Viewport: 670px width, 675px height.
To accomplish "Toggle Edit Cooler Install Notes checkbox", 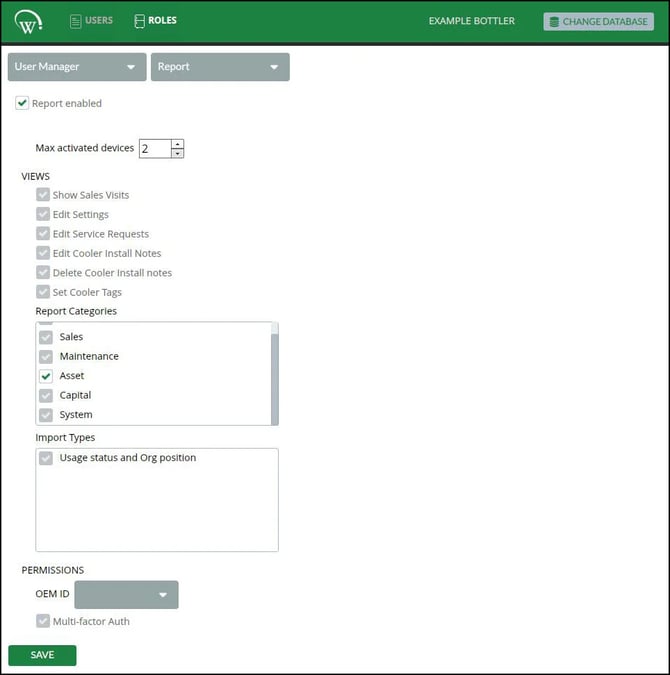I will pos(43,253).
